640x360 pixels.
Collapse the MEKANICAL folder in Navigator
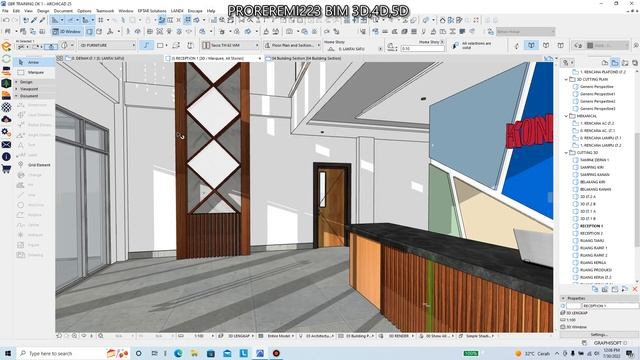567,116
